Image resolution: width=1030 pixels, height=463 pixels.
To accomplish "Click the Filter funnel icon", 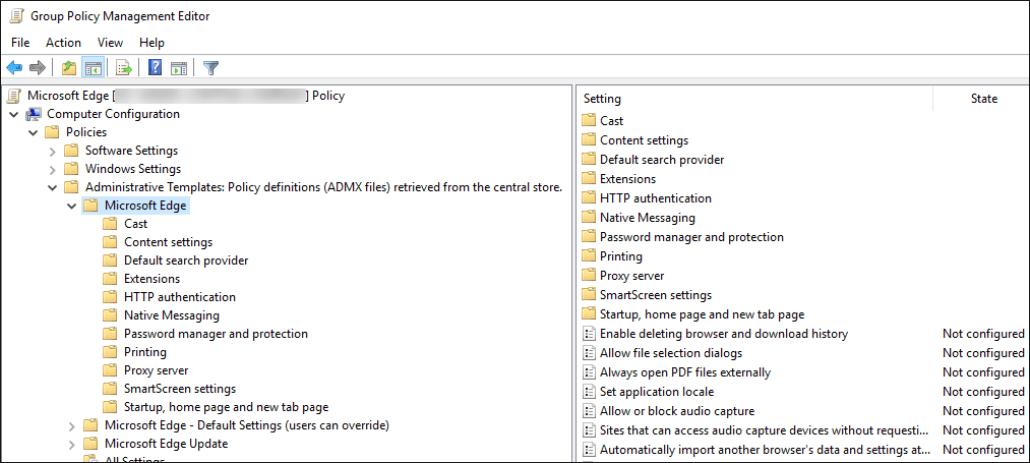I will point(211,68).
